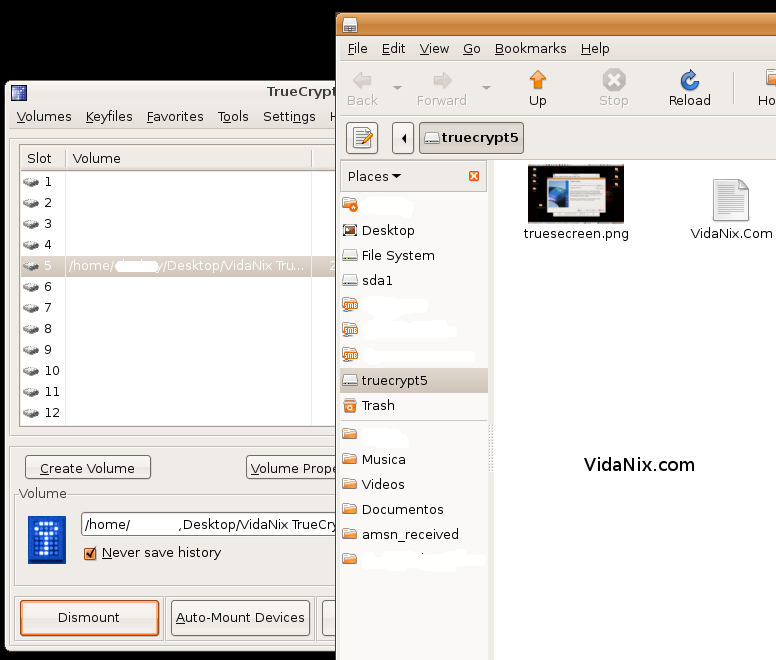The width and height of the screenshot is (776, 660).
Task: Reload the truecrypt5 folder view
Action: (x=689, y=89)
